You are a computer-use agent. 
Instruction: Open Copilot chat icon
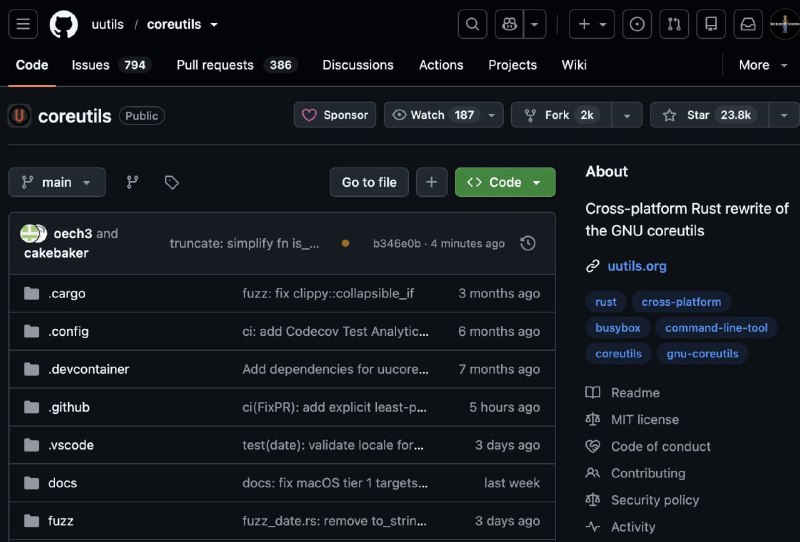coord(509,24)
